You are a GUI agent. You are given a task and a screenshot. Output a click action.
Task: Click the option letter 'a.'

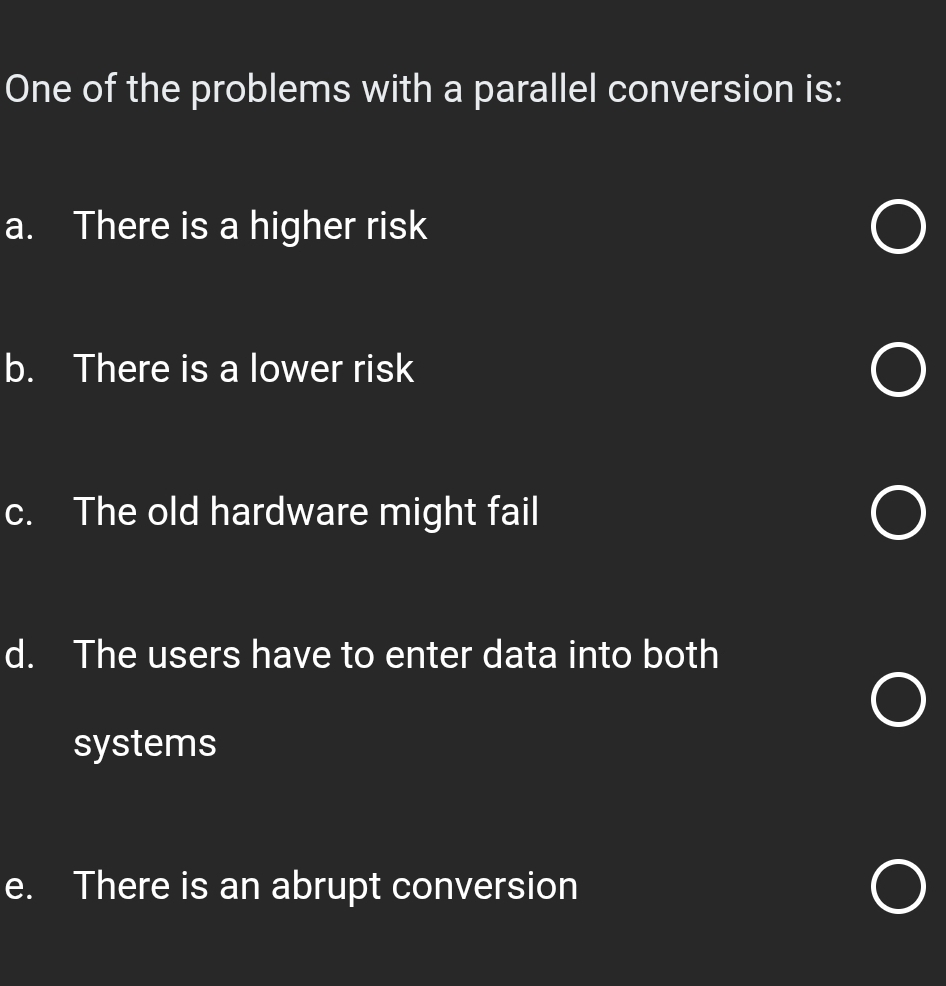point(18,227)
